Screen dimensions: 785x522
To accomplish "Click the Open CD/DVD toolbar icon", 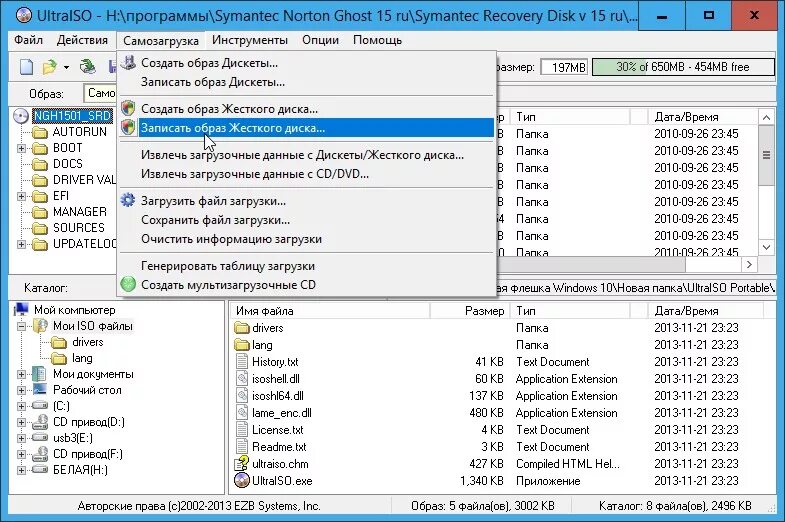I will [x=88, y=66].
